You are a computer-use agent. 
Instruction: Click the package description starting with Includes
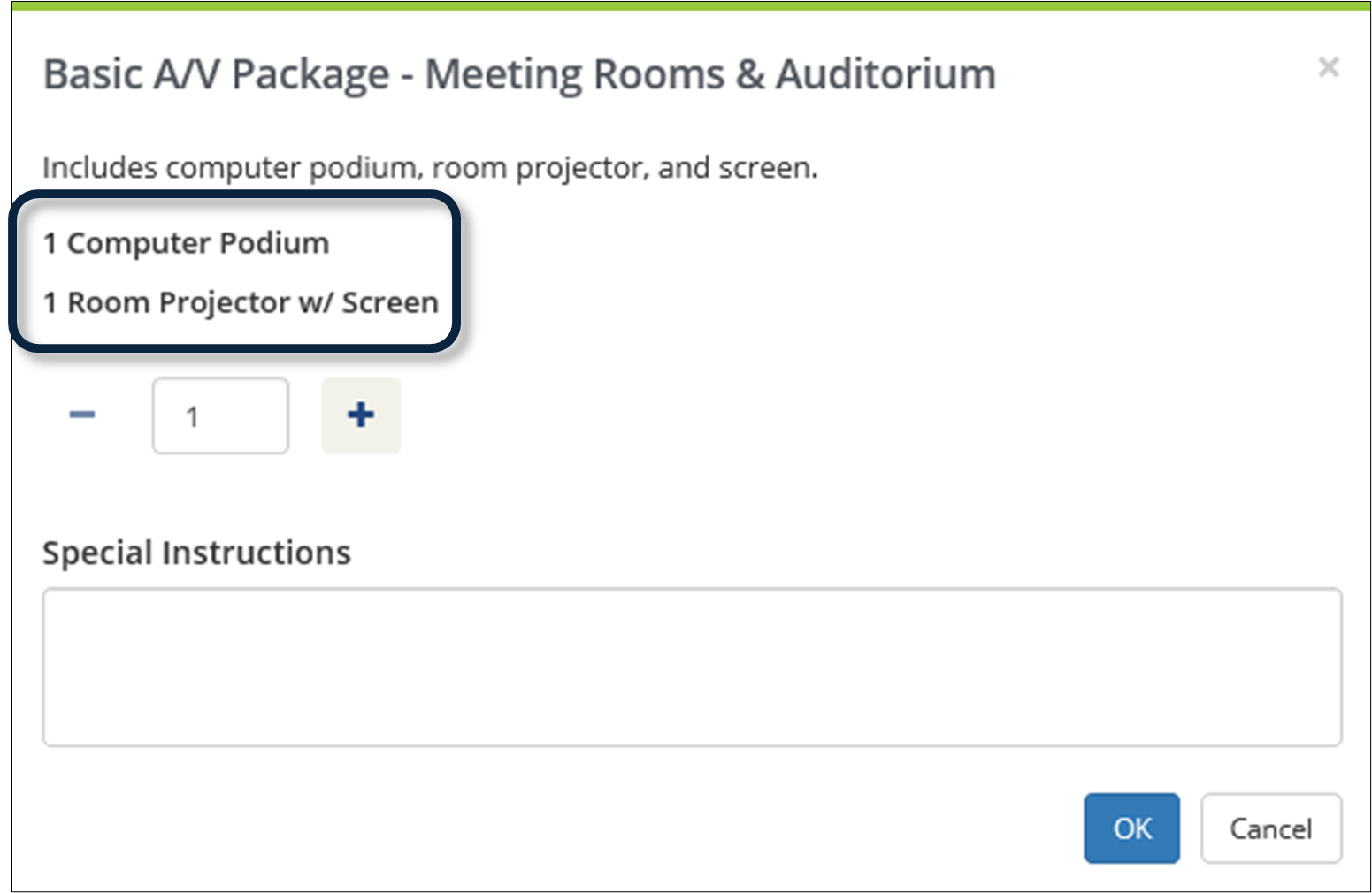(x=430, y=168)
